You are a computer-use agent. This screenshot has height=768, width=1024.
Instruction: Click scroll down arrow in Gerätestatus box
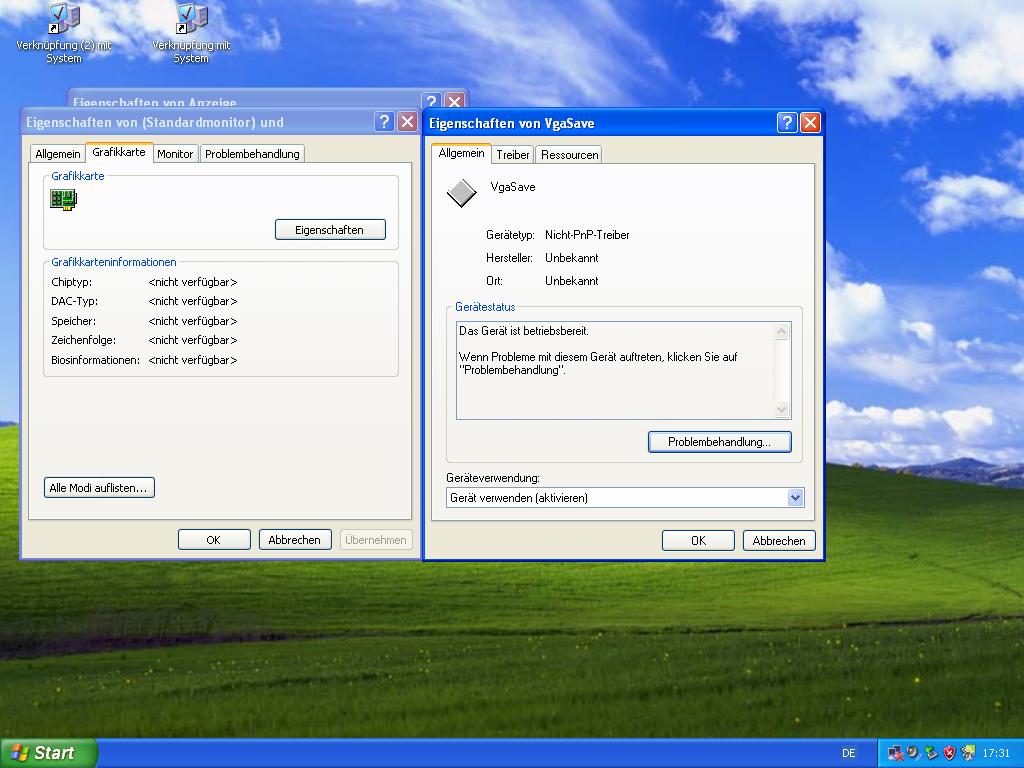782,409
